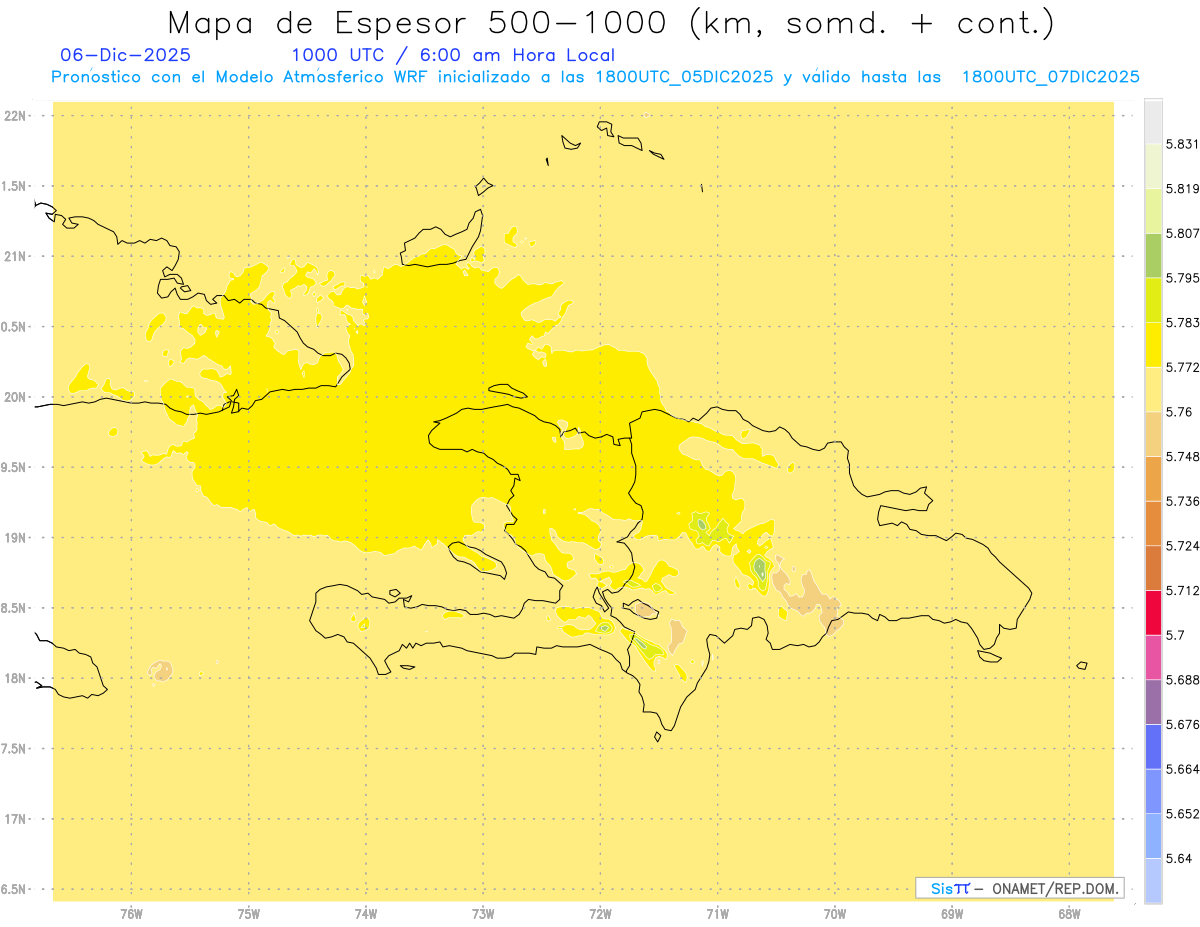Click the 5.831 colorbar value
The image size is (1200, 927).
click(1183, 144)
